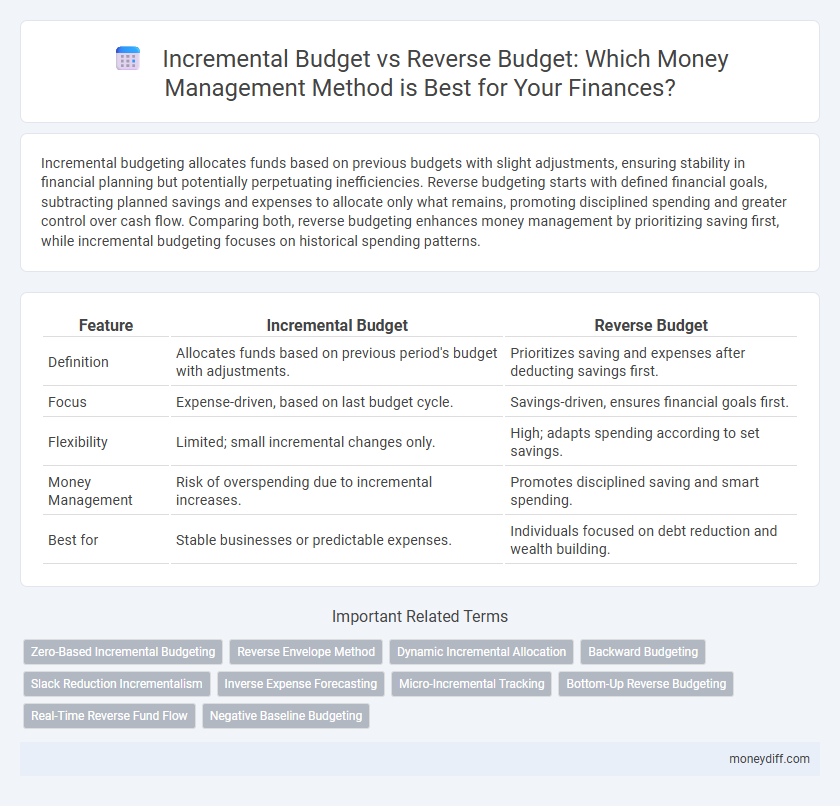Image resolution: width=840 pixels, height=806 pixels.
Task: Select the Important Related Terms heading
Action: (420, 616)
